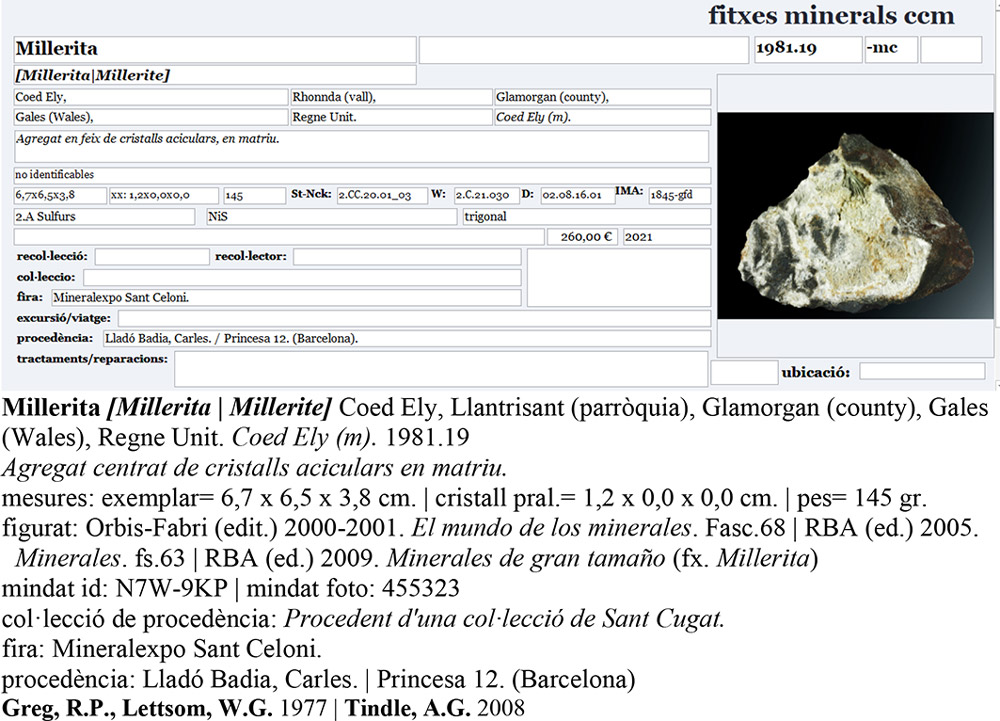Click the description field Agregat en feix
Image resolution: width=1000 pixels, height=721 pixels.
pyautogui.click(x=361, y=147)
